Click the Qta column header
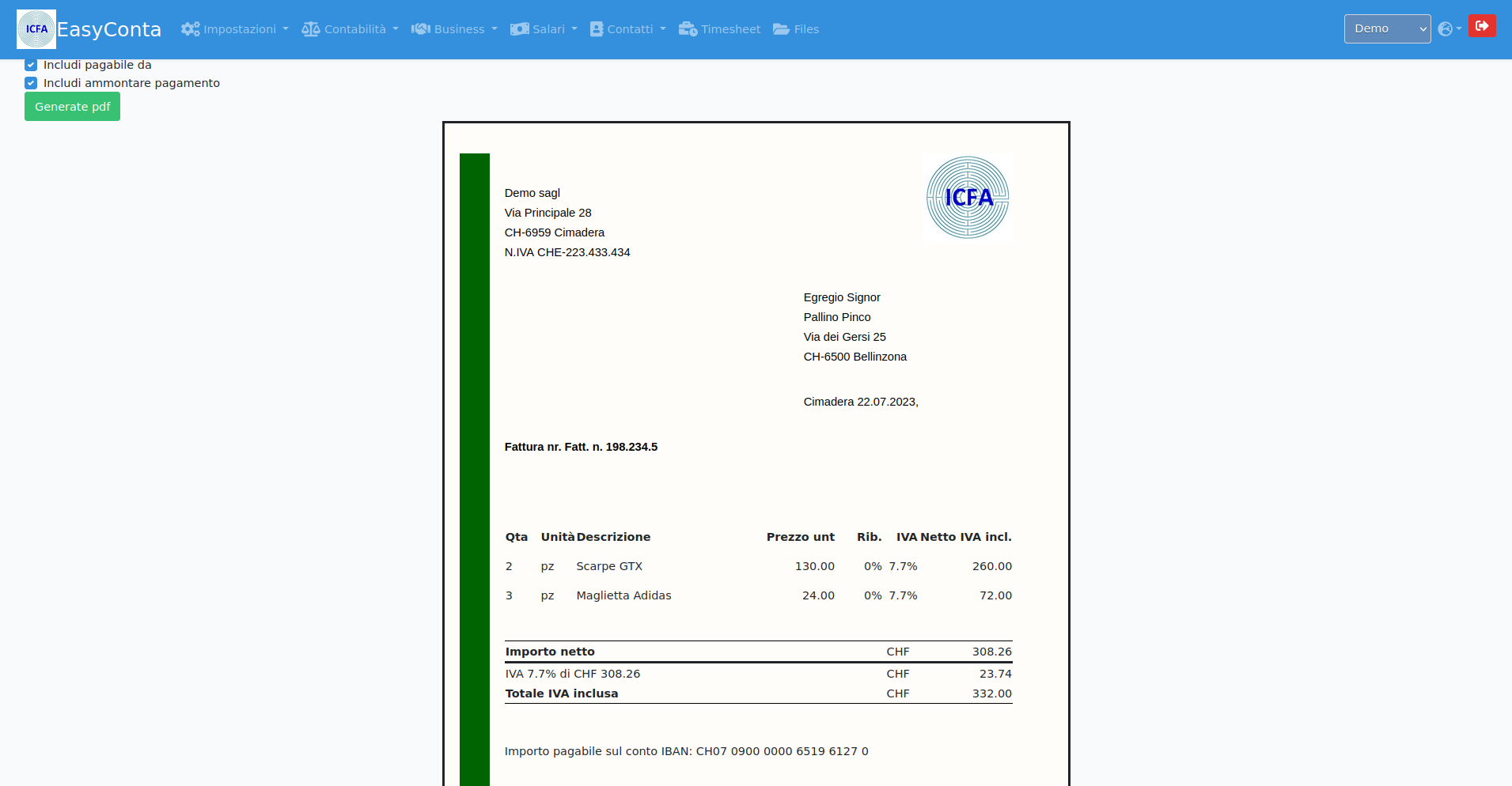This screenshot has width=1512, height=786. point(517,537)
